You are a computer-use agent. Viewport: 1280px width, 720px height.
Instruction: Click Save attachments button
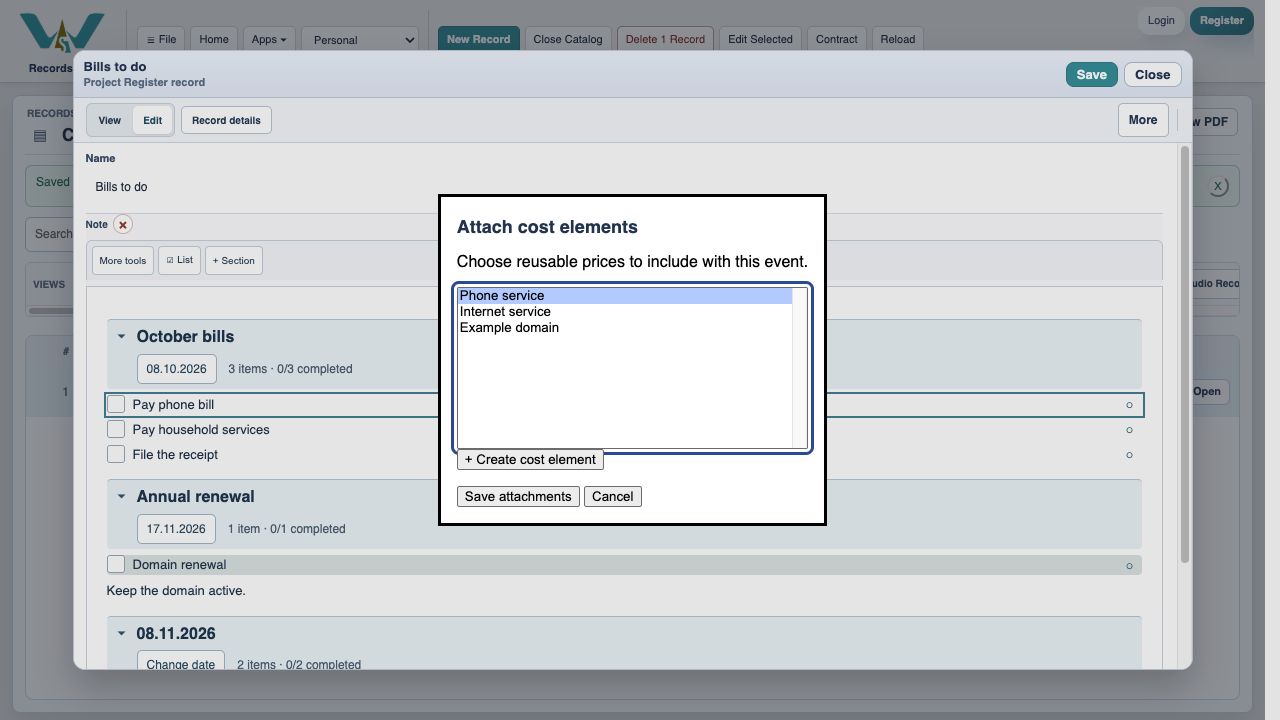click(x=518, y=497)
